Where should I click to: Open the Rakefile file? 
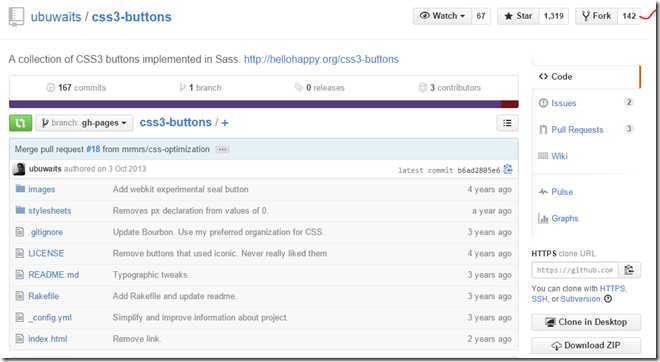pos(43,296)
